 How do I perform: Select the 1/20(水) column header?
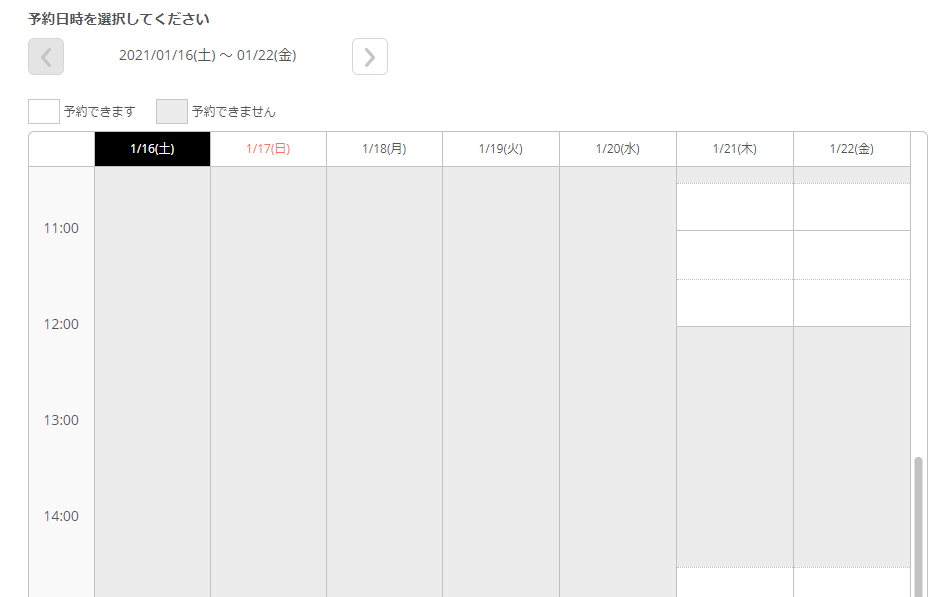(618, 149)
